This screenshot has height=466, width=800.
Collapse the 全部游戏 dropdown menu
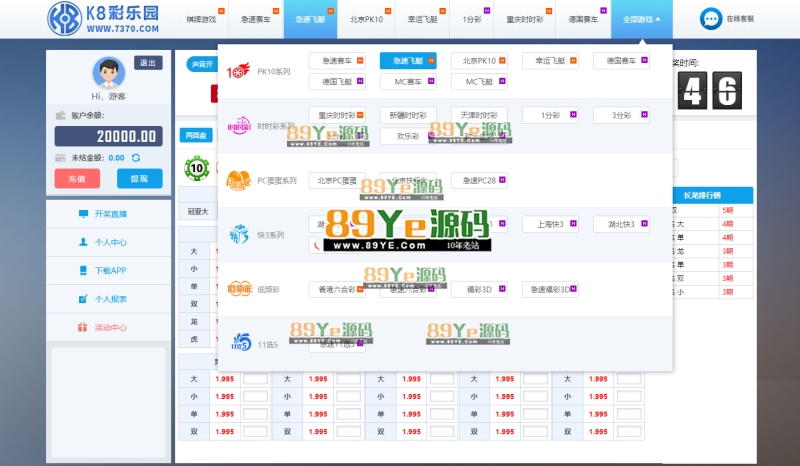(x=641, y=19)
